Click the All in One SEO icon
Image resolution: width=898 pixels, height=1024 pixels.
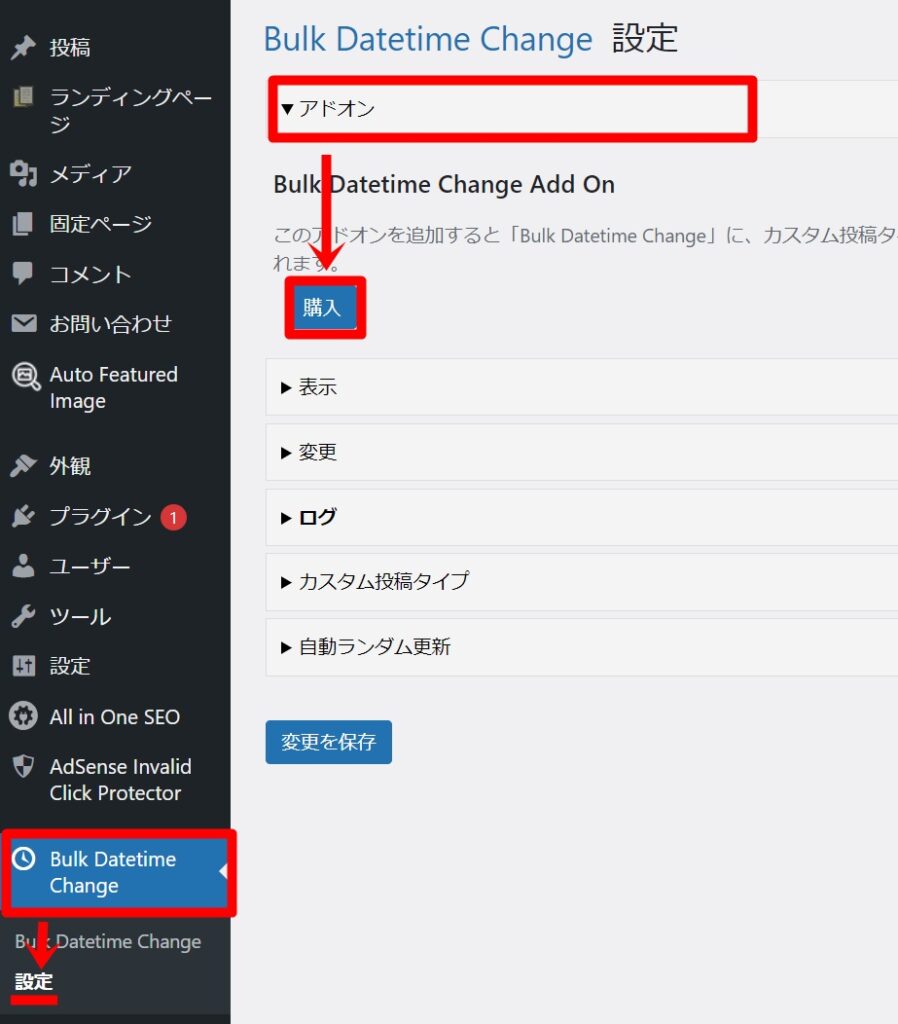click(x=21, y=716)
